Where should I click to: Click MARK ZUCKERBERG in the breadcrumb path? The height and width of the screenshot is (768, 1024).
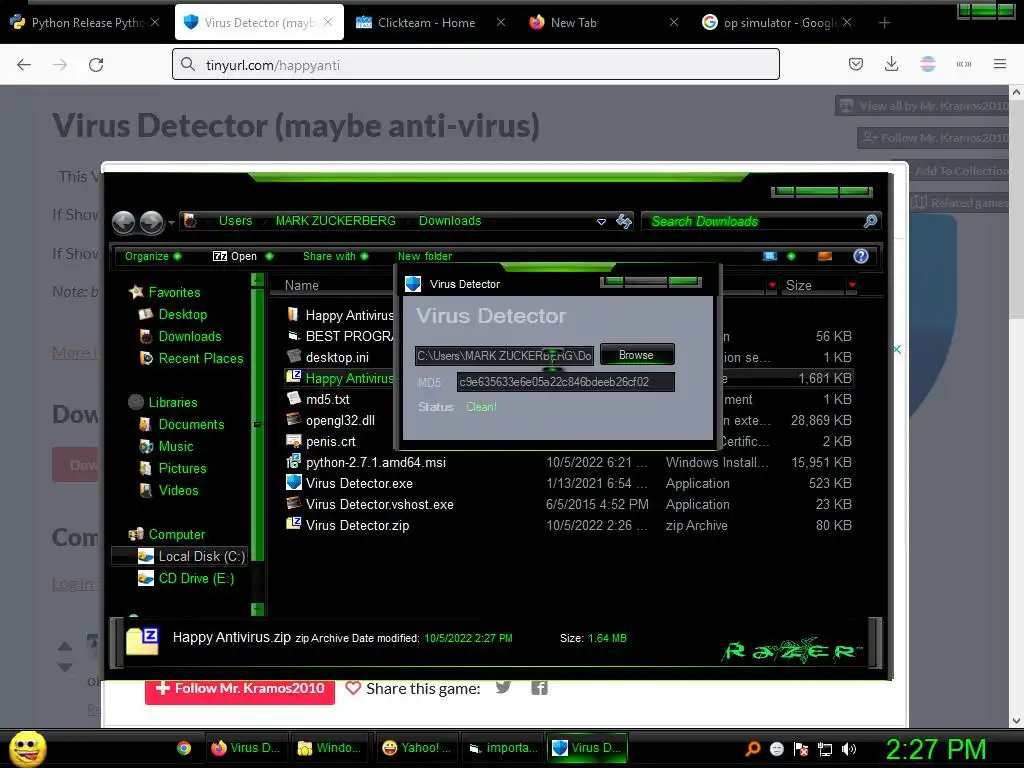(x=335, y=221)
